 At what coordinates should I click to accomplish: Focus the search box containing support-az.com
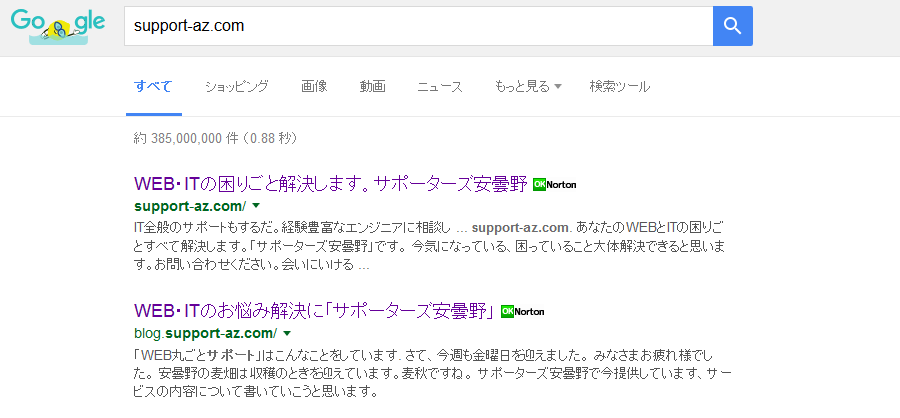click(x=418, y=26)
